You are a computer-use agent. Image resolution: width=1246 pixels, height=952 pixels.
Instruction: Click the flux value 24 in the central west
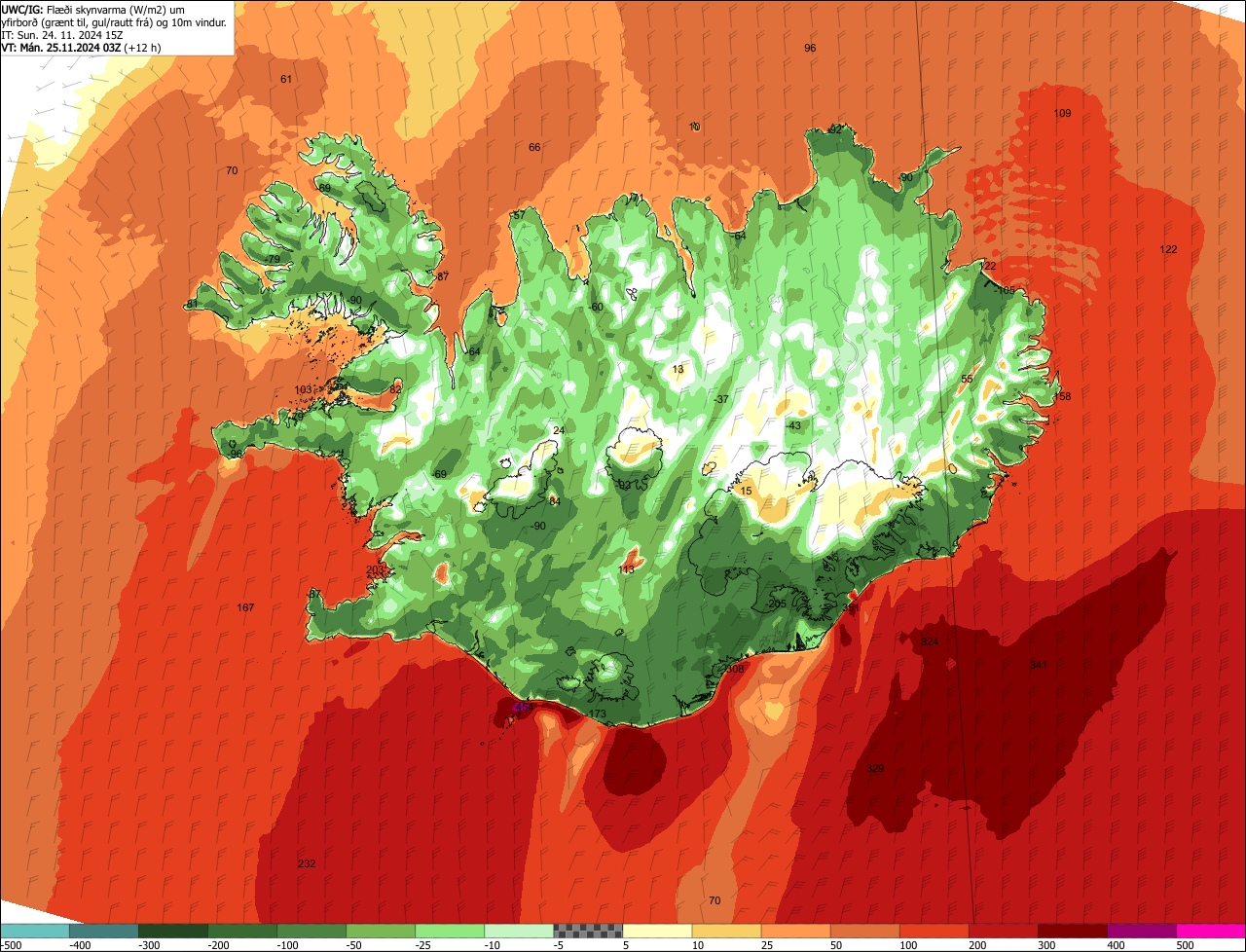click(x=559, y=430)
